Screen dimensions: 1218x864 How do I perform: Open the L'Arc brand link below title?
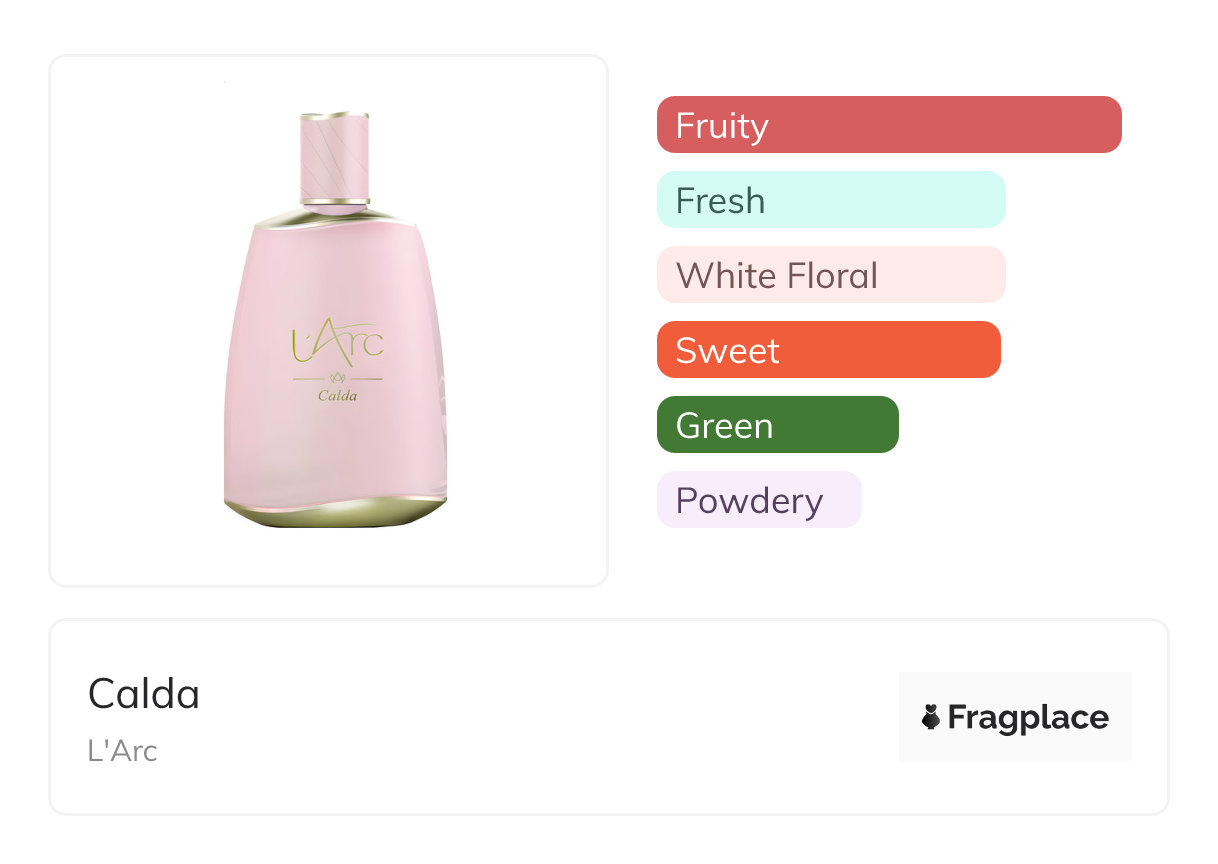pyautogui.click(x=122, y=751)
